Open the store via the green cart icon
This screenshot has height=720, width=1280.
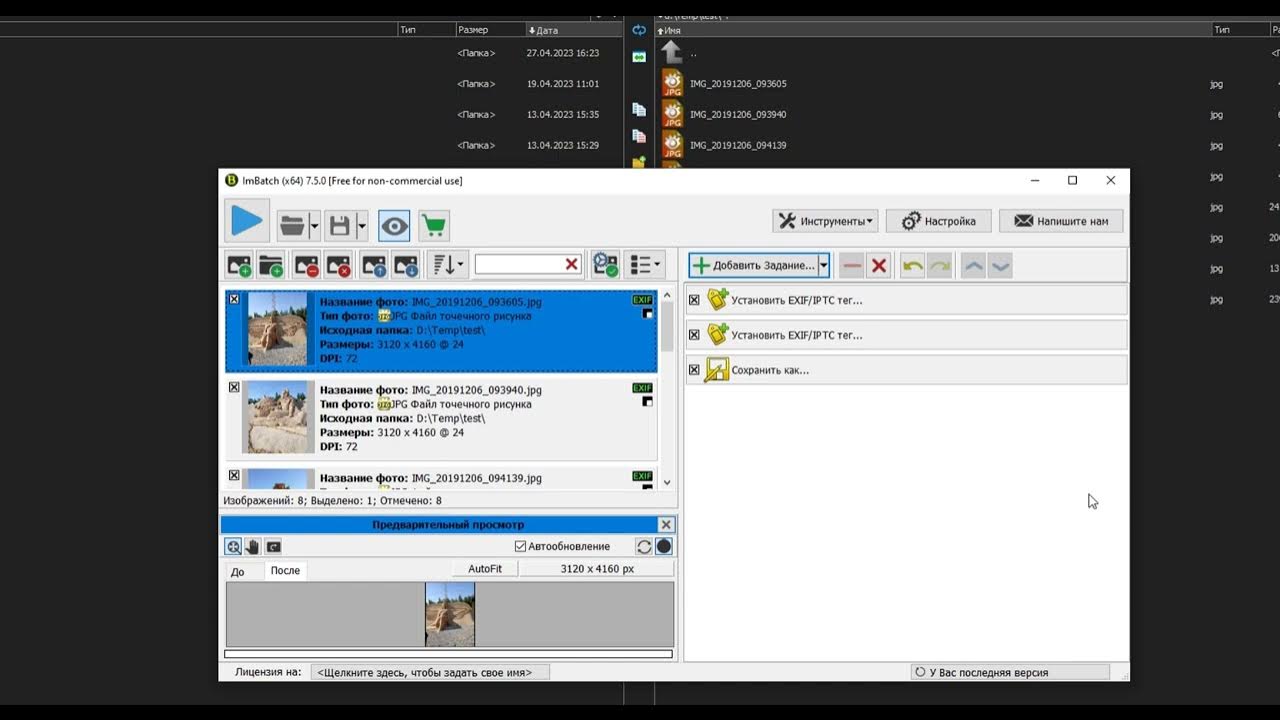point(434,226)
